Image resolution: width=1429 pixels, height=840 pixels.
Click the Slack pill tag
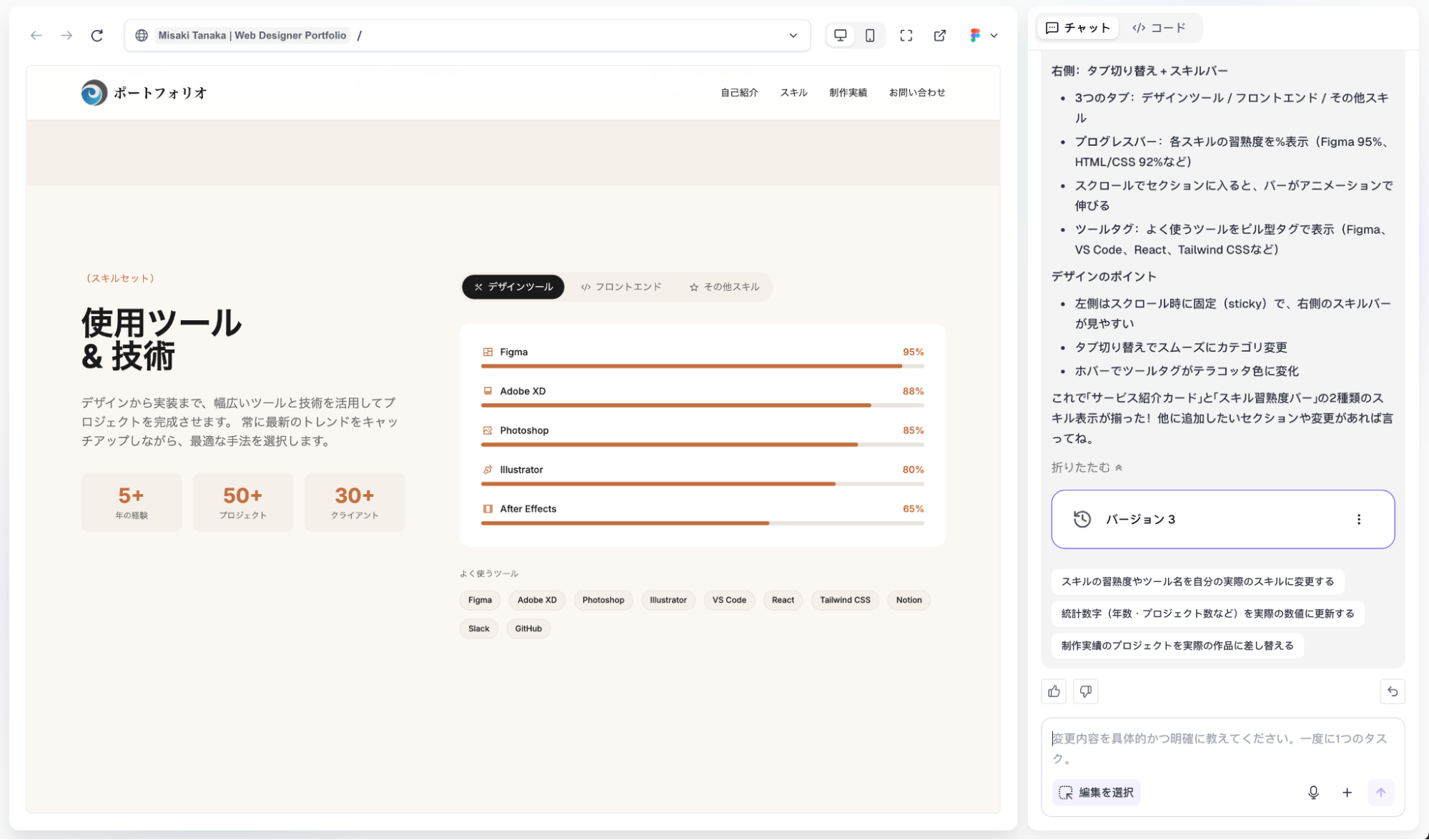(479, 628)
